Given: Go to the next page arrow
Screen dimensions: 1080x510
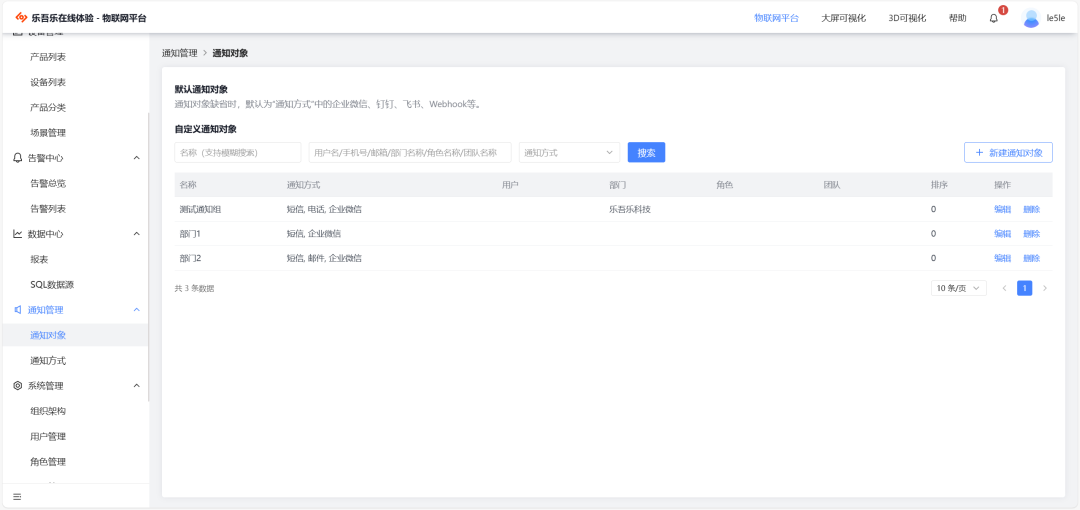Looking at the screenshot, I should [1045, 288].
